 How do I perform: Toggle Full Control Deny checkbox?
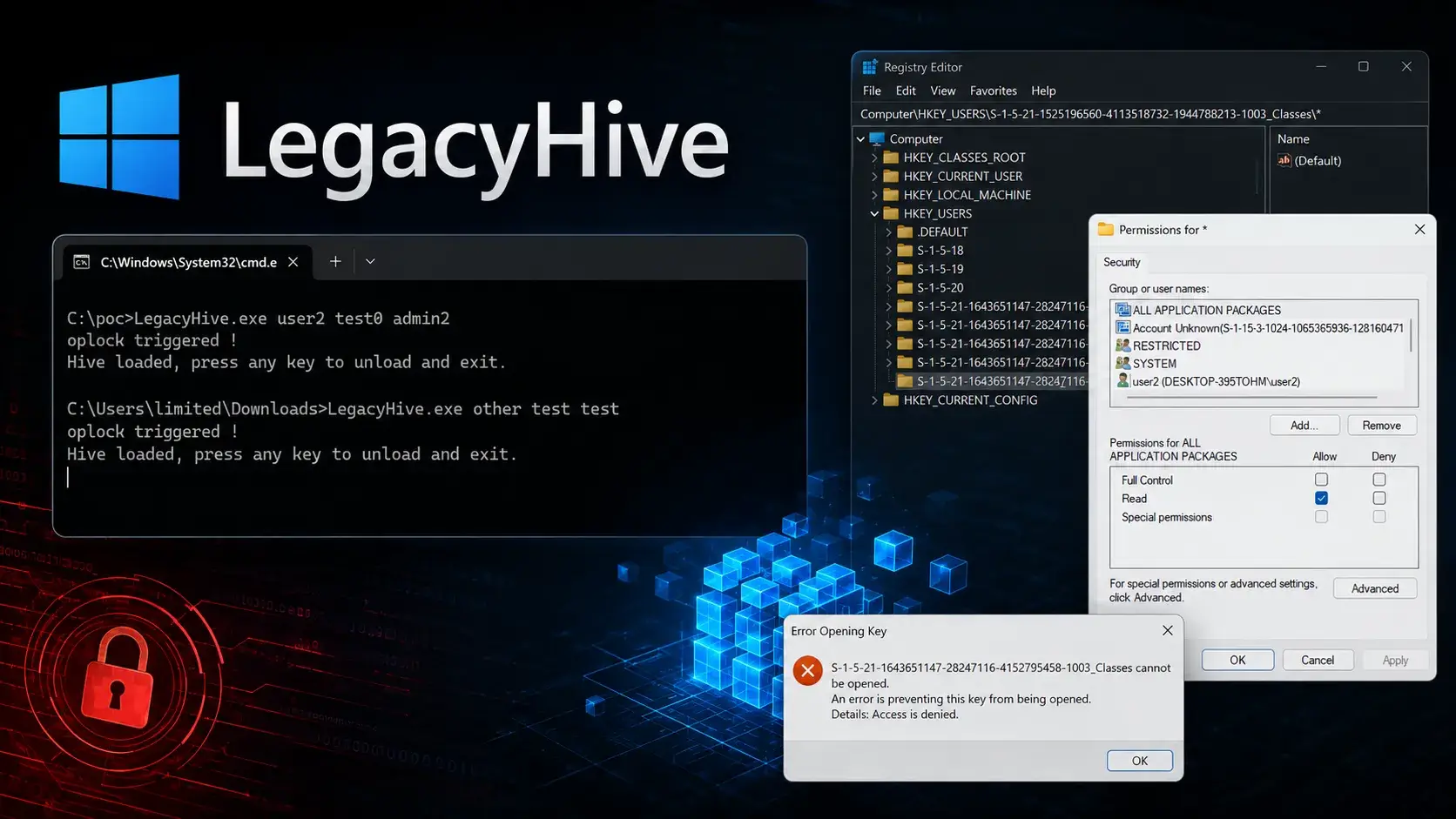[x=1379, y=480]
